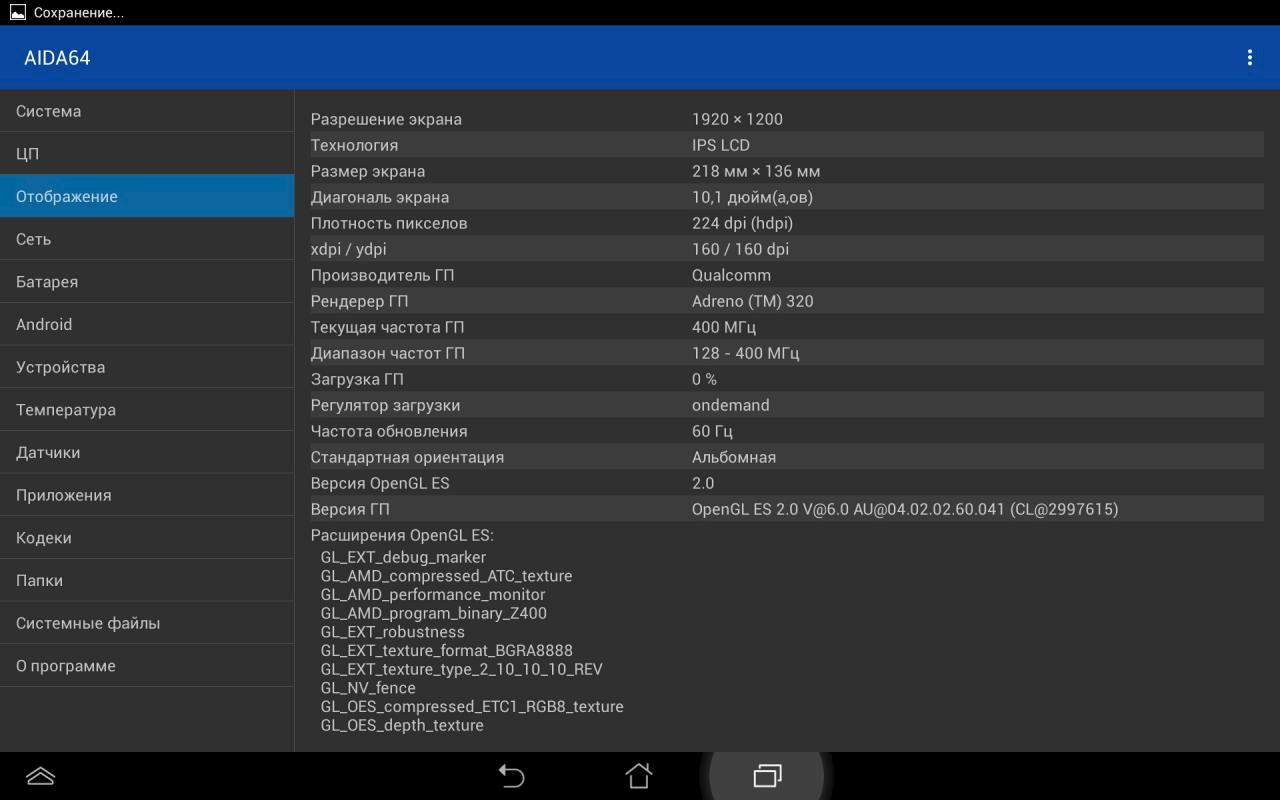Open the recent apps icon
The width and height of the screenshot is (1280, 800).
coord(767,776)
